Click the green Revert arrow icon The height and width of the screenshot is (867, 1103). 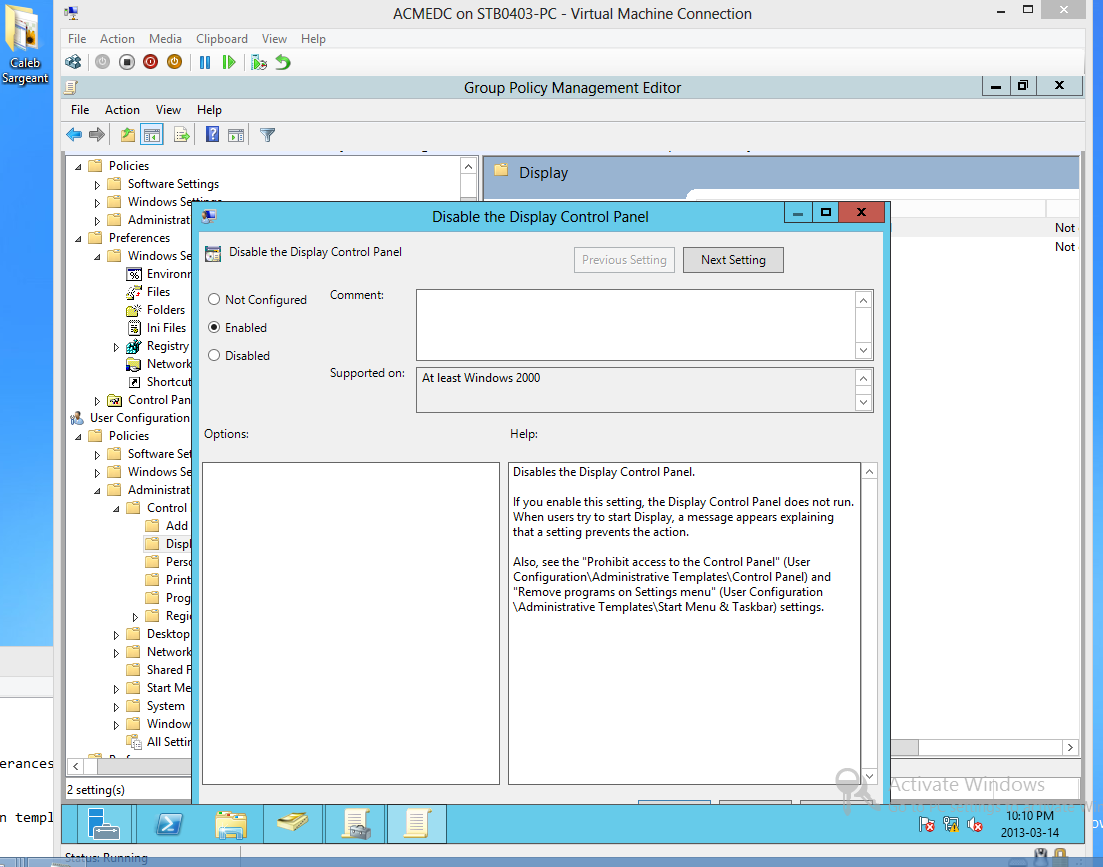[283, 62]
